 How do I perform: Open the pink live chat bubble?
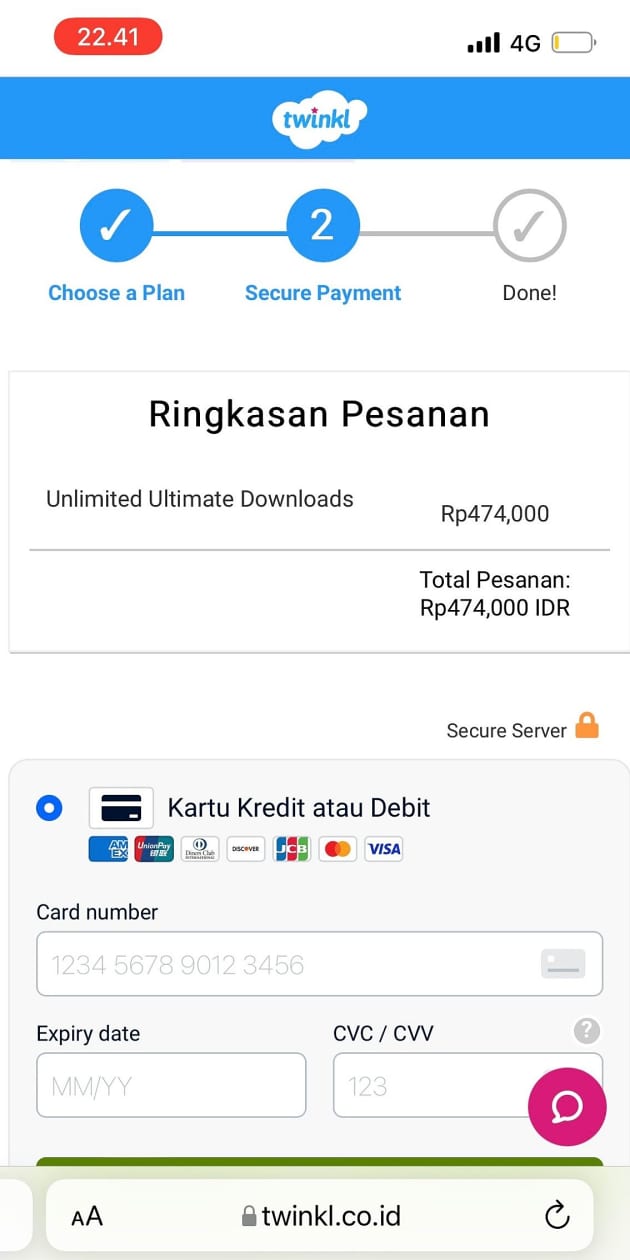click(567, 1106)
